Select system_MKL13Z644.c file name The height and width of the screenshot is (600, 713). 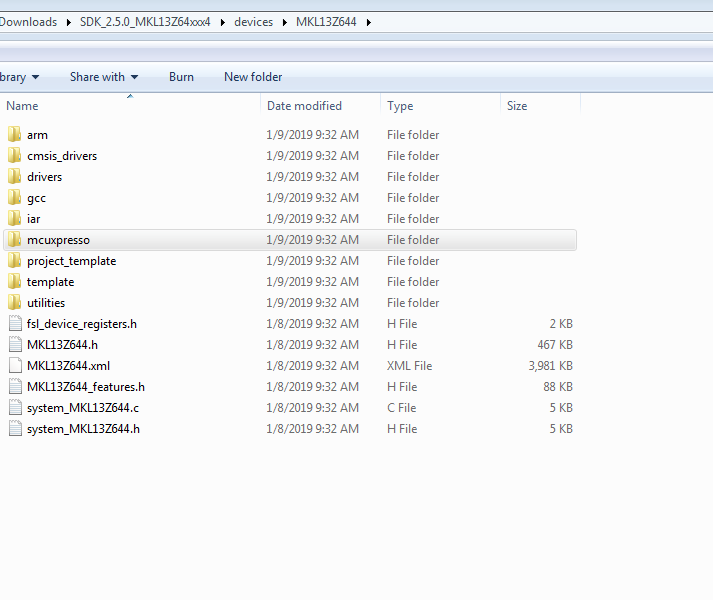83,408
